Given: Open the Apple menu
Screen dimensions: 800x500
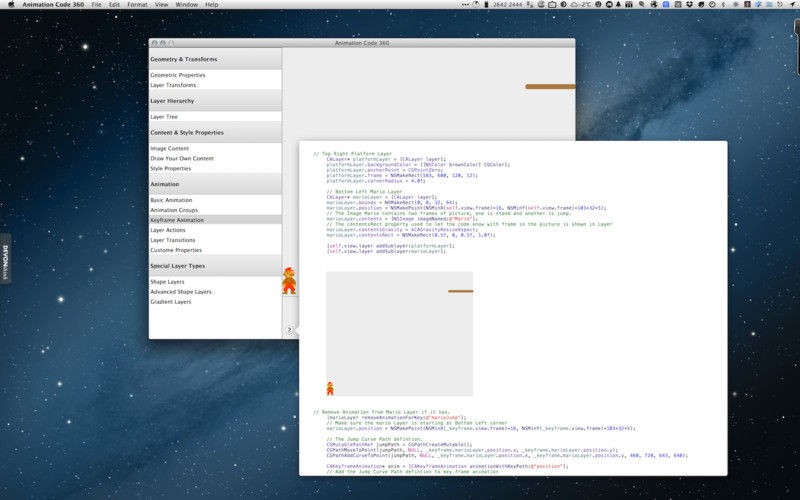Looking at the screenshot, I should point(9,5).
